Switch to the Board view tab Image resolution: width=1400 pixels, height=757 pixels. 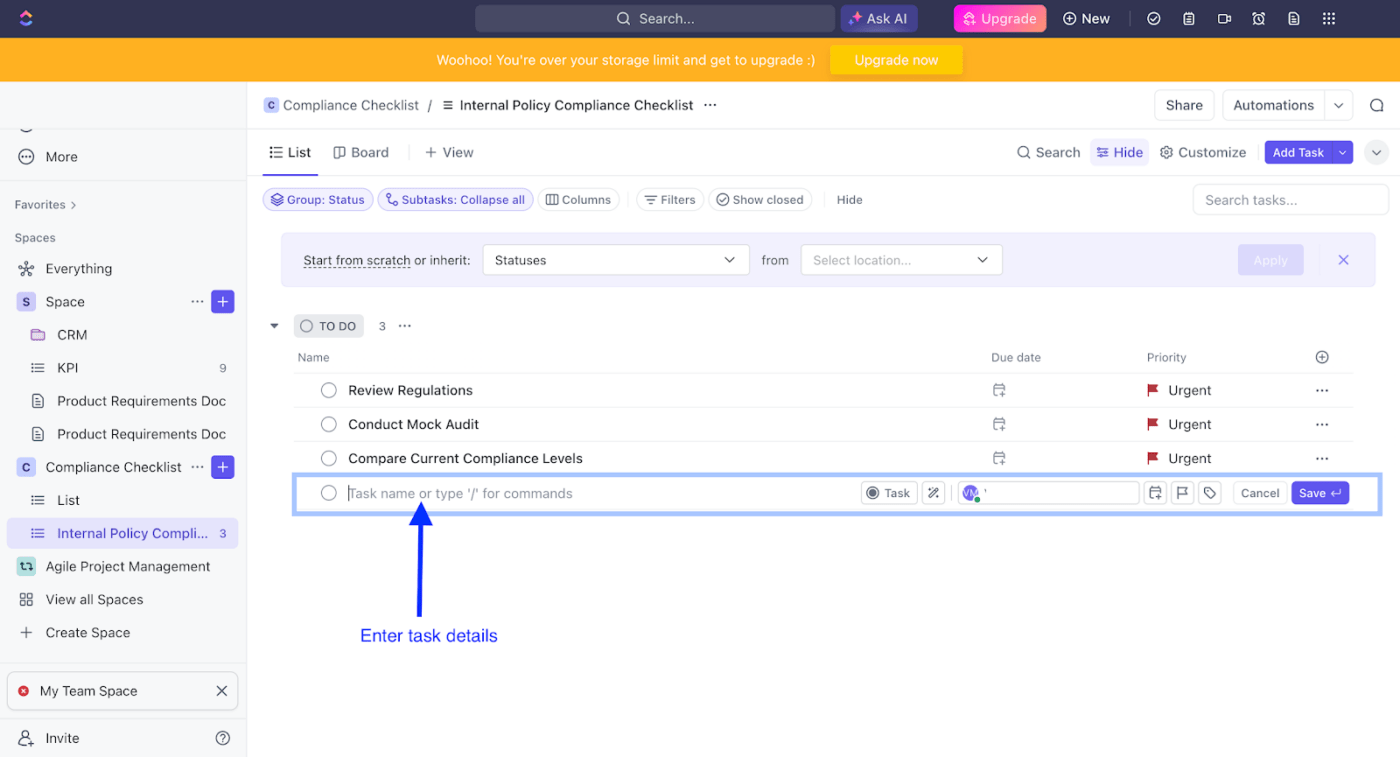pyautogui.click(x=361, y=153)
